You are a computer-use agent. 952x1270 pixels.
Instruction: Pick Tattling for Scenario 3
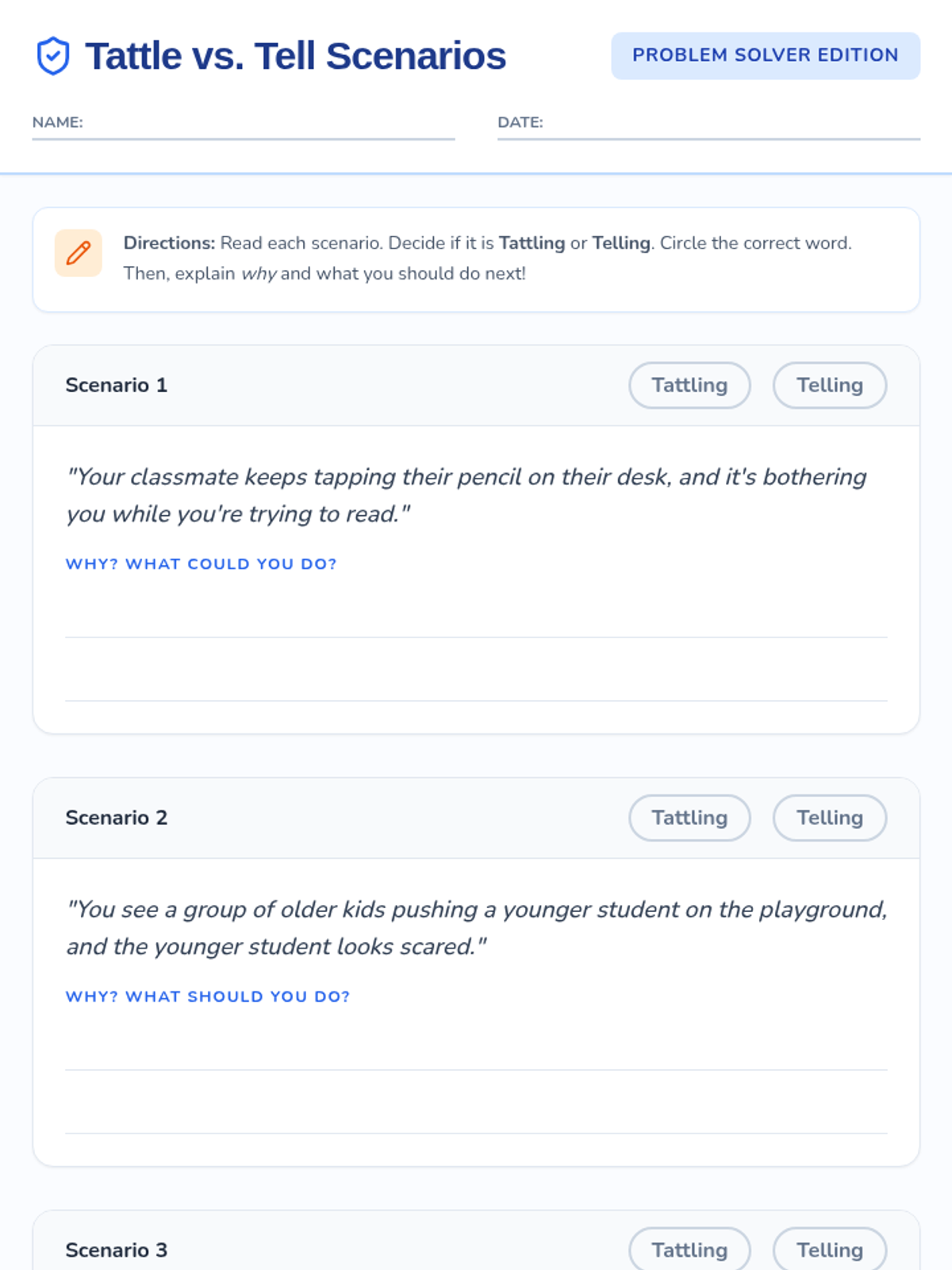(689, 1250)
